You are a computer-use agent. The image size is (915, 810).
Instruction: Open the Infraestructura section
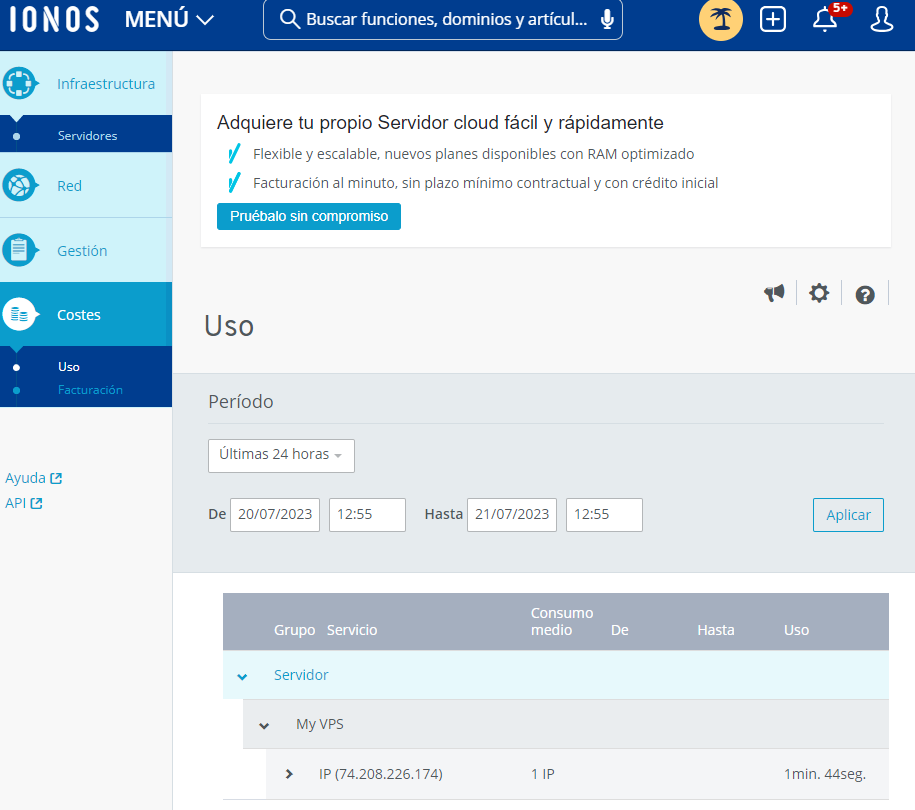(x=106, y=84)
